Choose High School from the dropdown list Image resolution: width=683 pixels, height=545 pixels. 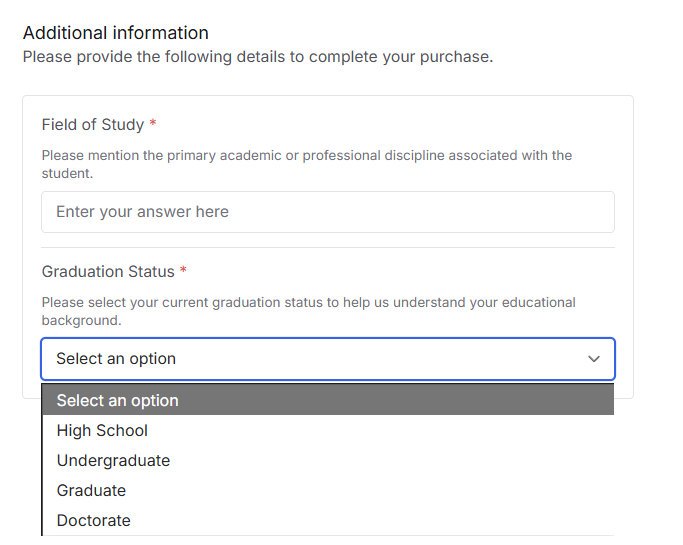[102, 431]
